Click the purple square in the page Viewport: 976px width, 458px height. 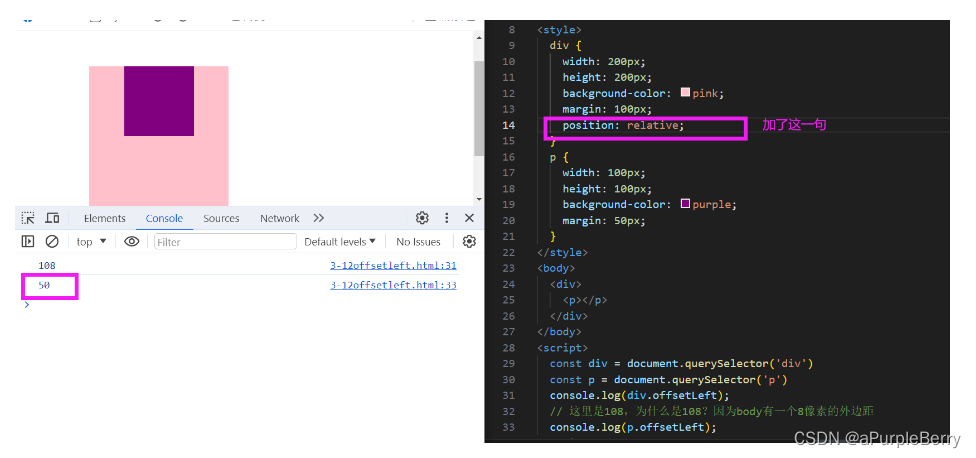click(x=159, y=101)
